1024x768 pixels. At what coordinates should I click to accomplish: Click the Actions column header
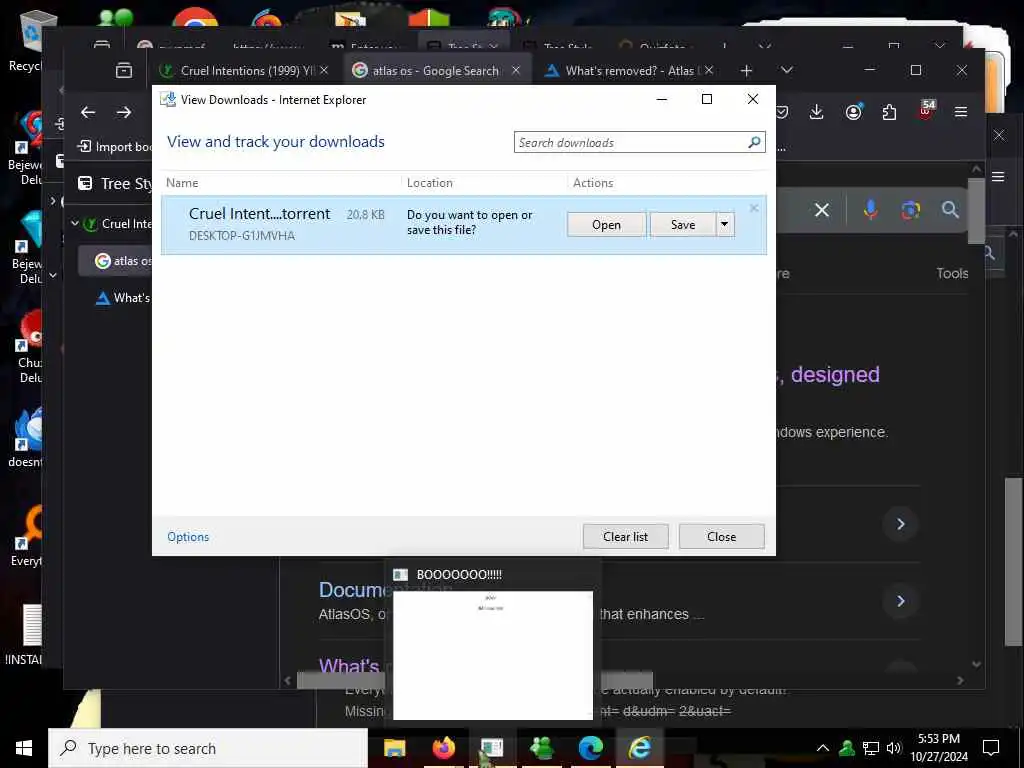tap(593, 183)
